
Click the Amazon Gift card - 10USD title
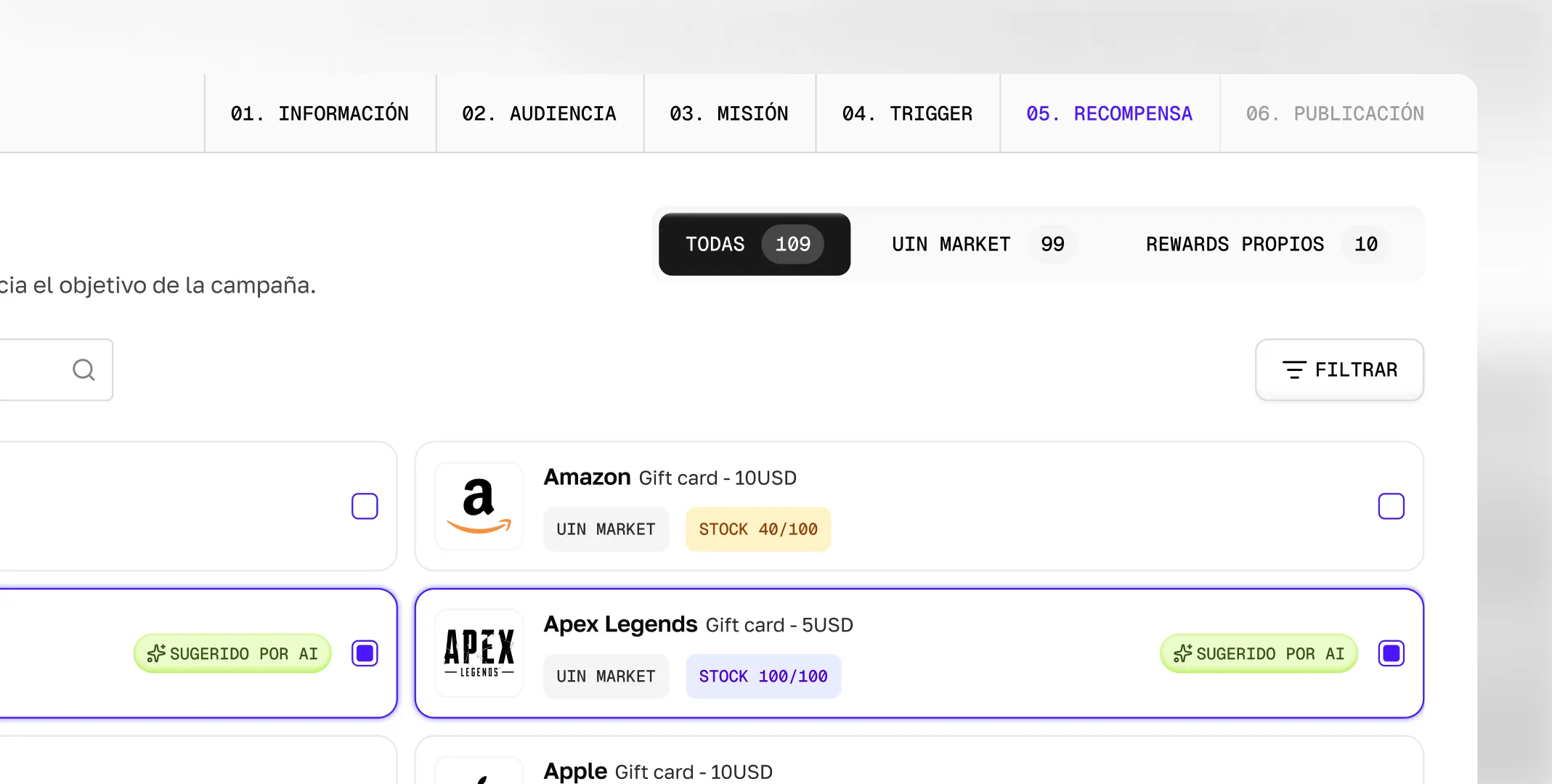670,478
